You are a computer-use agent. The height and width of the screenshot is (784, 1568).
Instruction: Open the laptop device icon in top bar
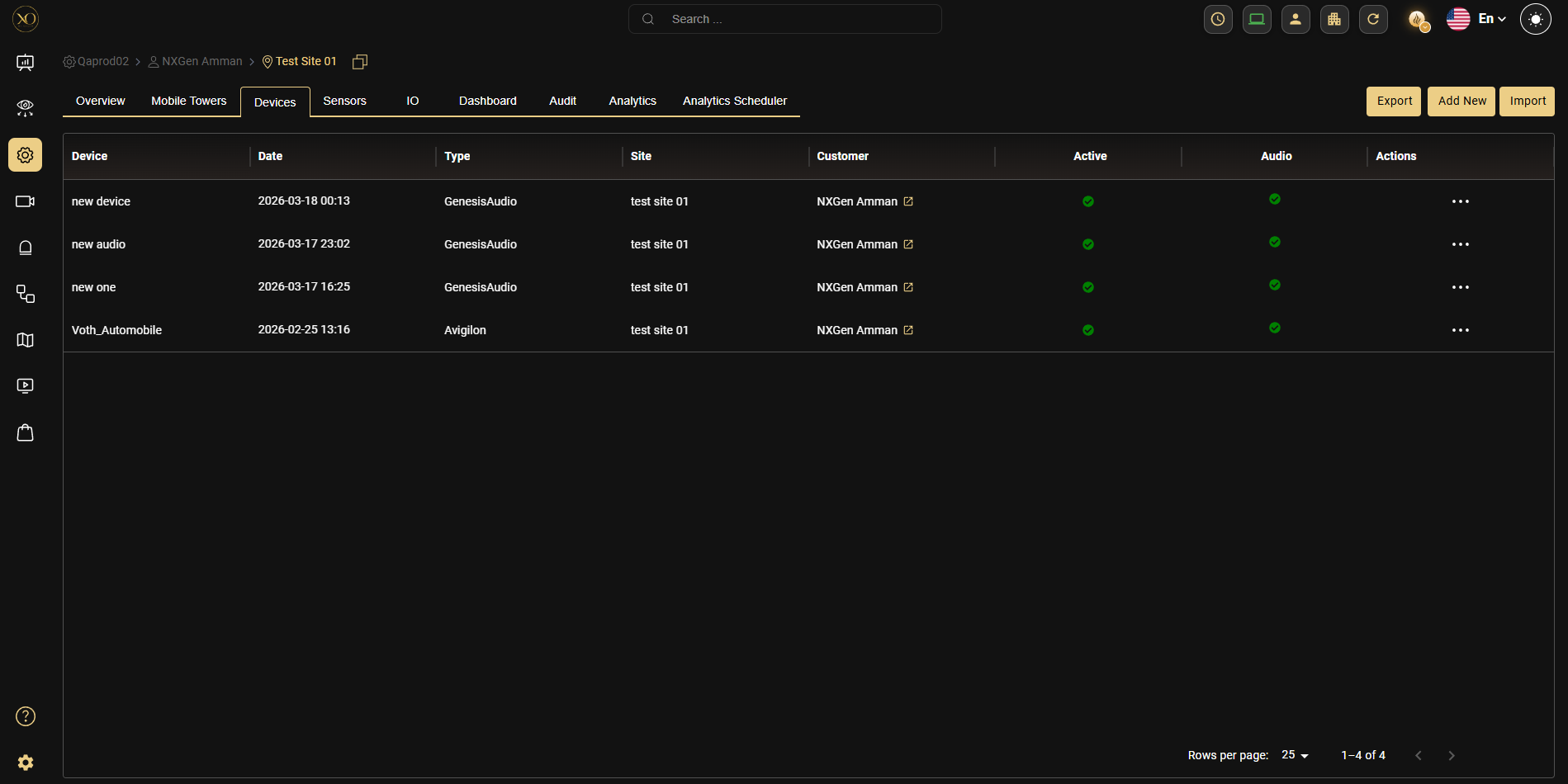(x=1257, y=19)
